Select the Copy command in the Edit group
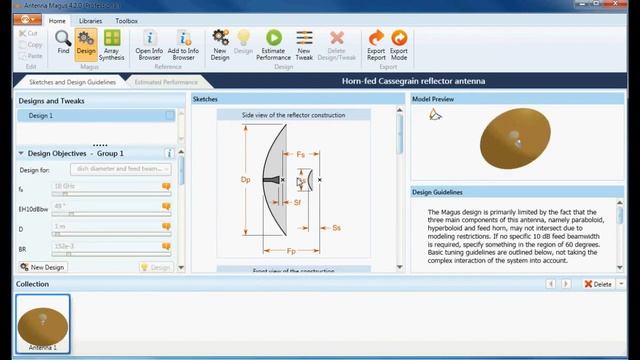640x360 pixels. click(31, 44)
